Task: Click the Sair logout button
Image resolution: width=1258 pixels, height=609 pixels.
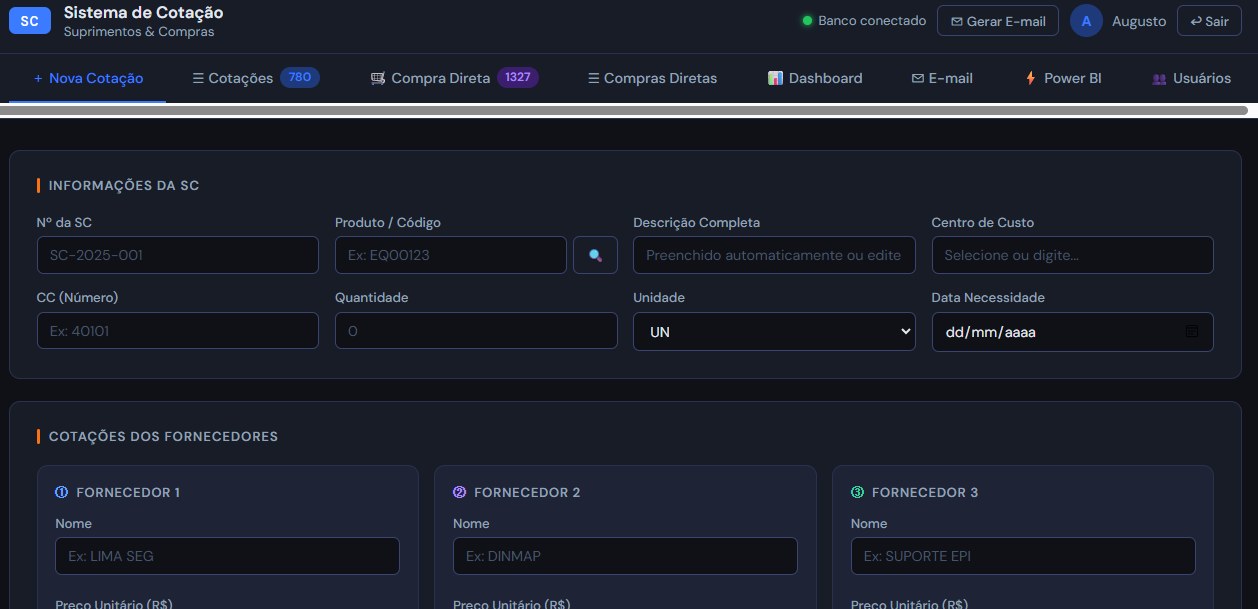Action: point(1209,21)
